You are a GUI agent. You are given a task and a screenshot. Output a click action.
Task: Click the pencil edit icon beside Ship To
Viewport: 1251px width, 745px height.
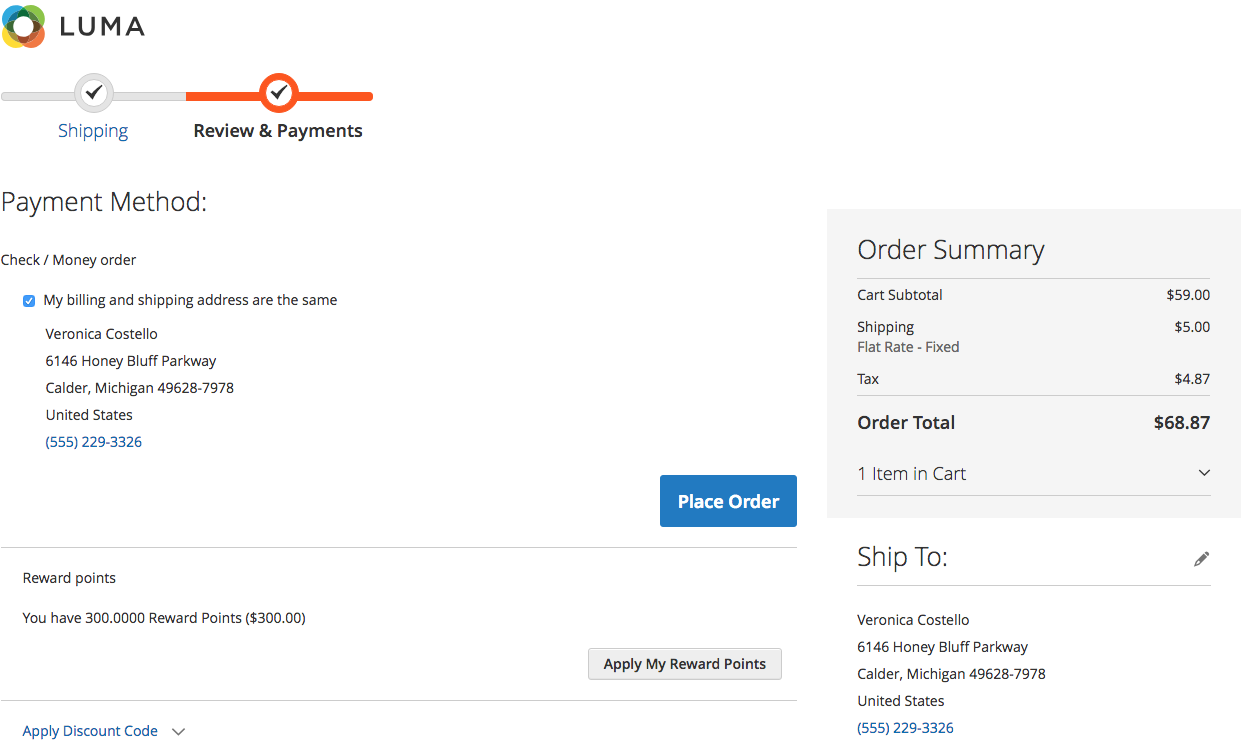click(1202, 559)
